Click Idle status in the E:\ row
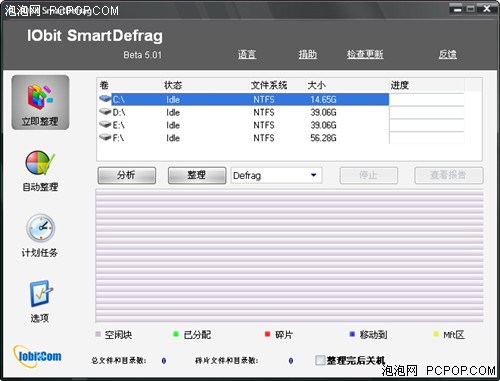This screenshot has width=500, height=381. coord(173,125)
